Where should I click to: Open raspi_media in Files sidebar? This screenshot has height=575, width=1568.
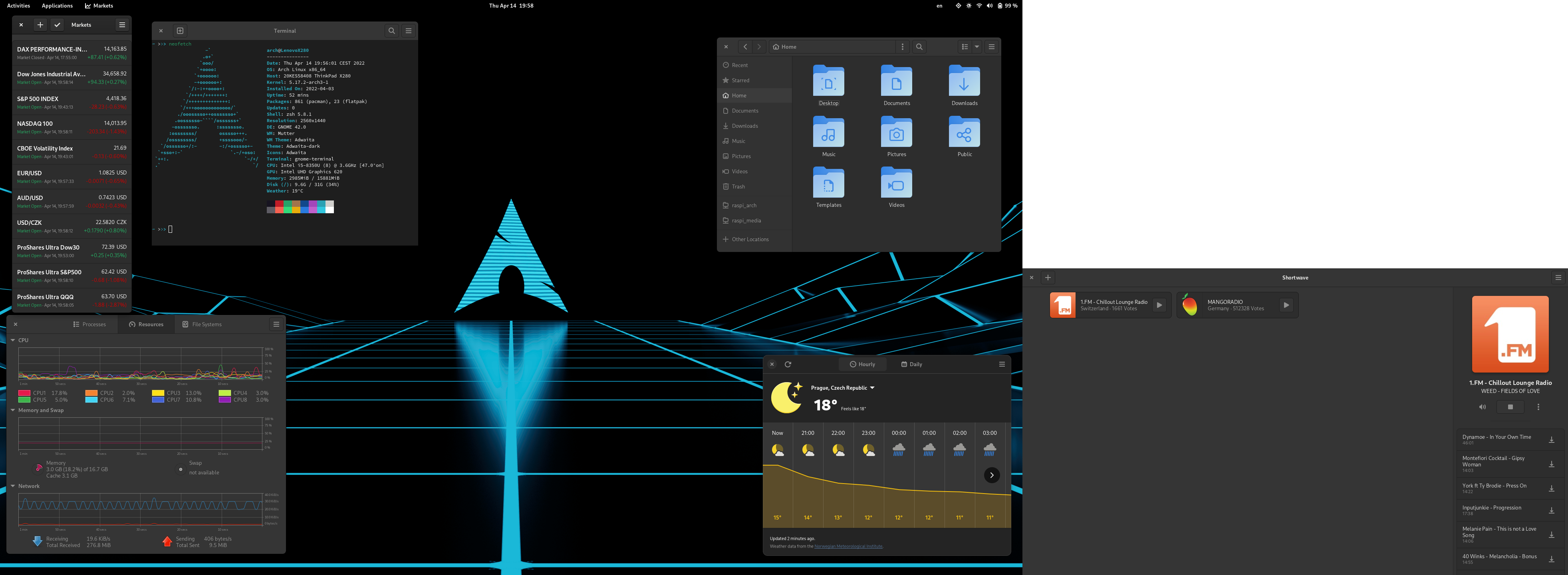[x=755, y=221]
